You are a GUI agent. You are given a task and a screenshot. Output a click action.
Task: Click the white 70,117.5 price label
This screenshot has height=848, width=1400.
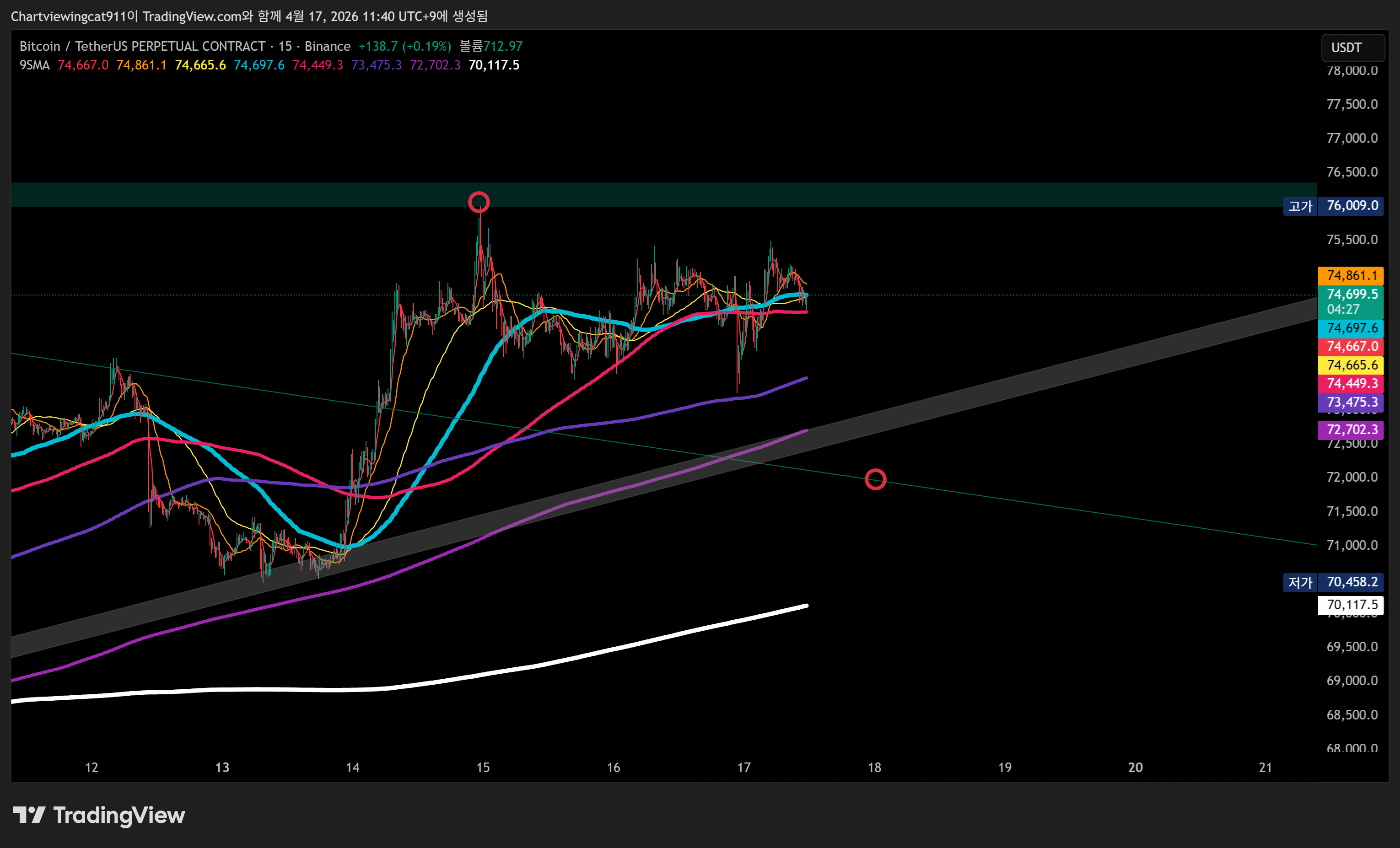coord(1351,605)
